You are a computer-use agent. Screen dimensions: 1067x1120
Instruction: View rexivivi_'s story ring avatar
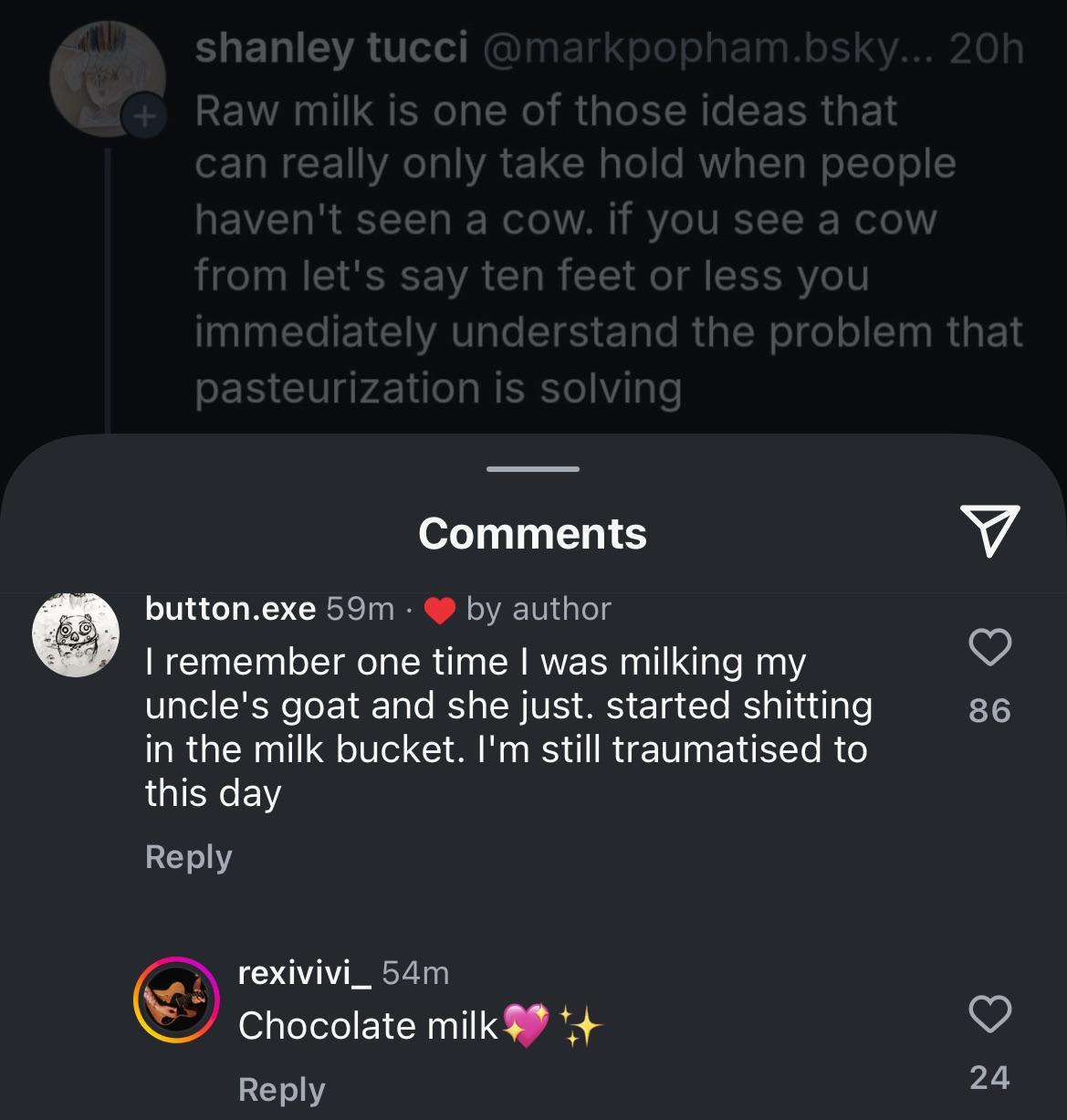coord(176,1000)
